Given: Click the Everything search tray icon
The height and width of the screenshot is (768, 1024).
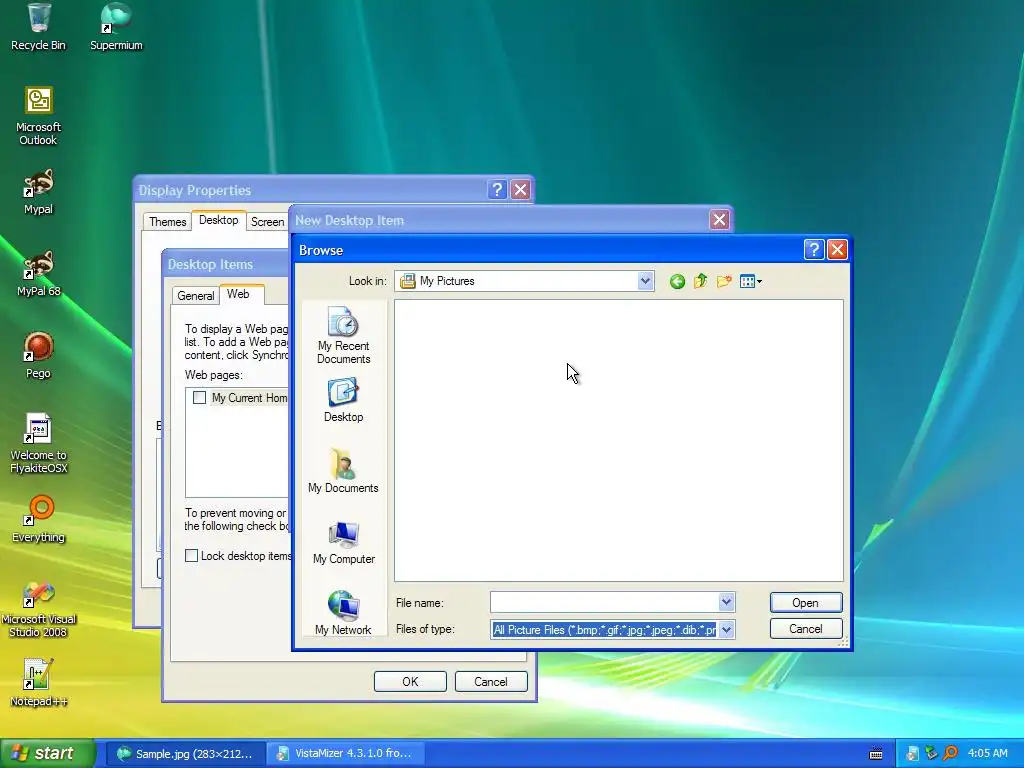Looking at the screenshot, I should pyautogui.click(x=950, y=754).
